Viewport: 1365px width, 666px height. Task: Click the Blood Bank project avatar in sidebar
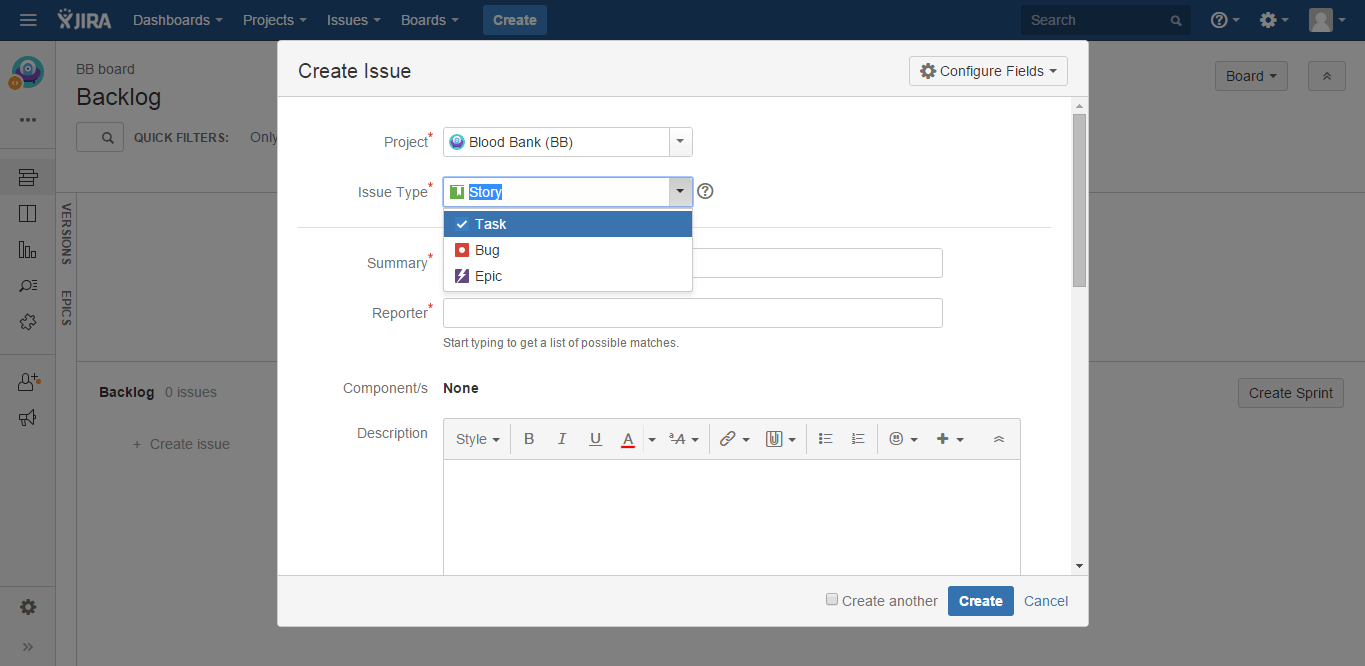[x=28, y=71]
